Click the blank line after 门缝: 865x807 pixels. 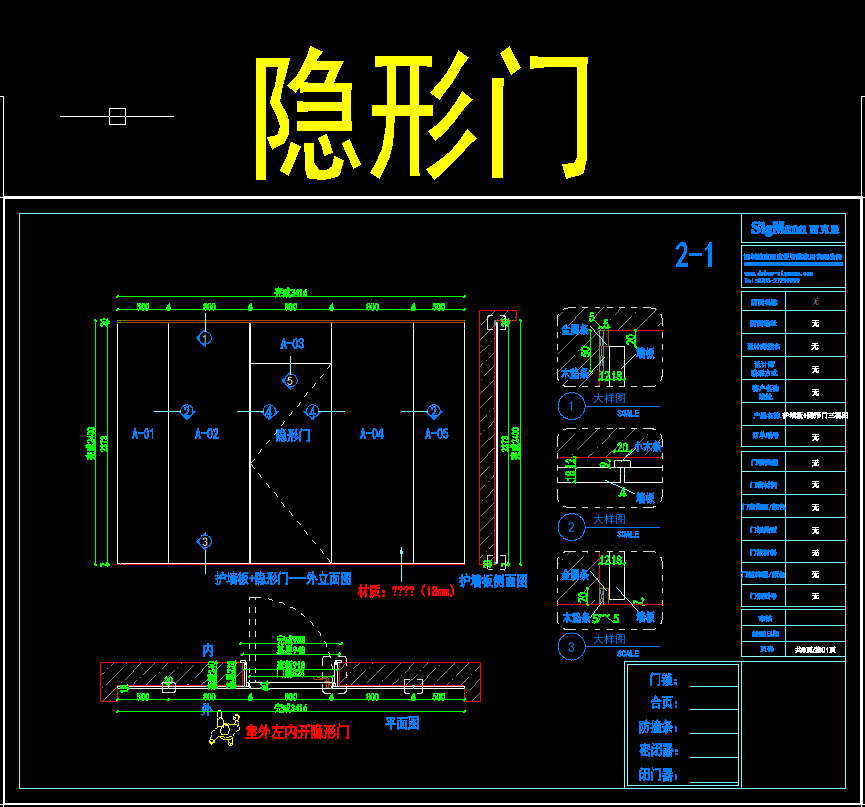(x=714, y=686)
